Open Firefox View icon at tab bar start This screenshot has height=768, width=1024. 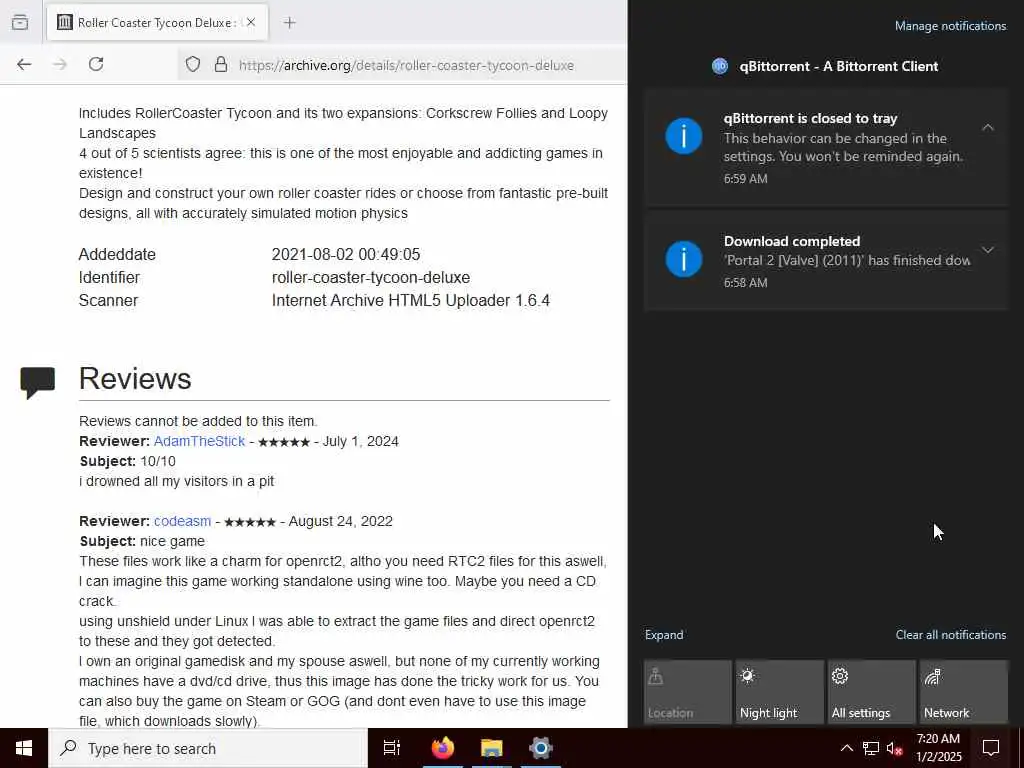tap(20, 22)
